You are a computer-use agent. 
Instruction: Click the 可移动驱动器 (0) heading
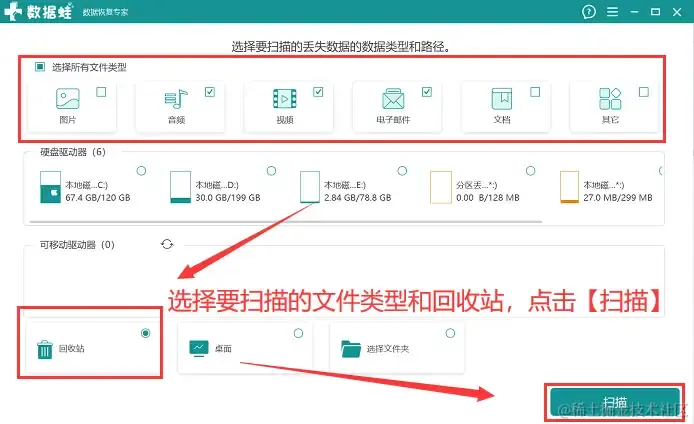[x=77, y=245]
